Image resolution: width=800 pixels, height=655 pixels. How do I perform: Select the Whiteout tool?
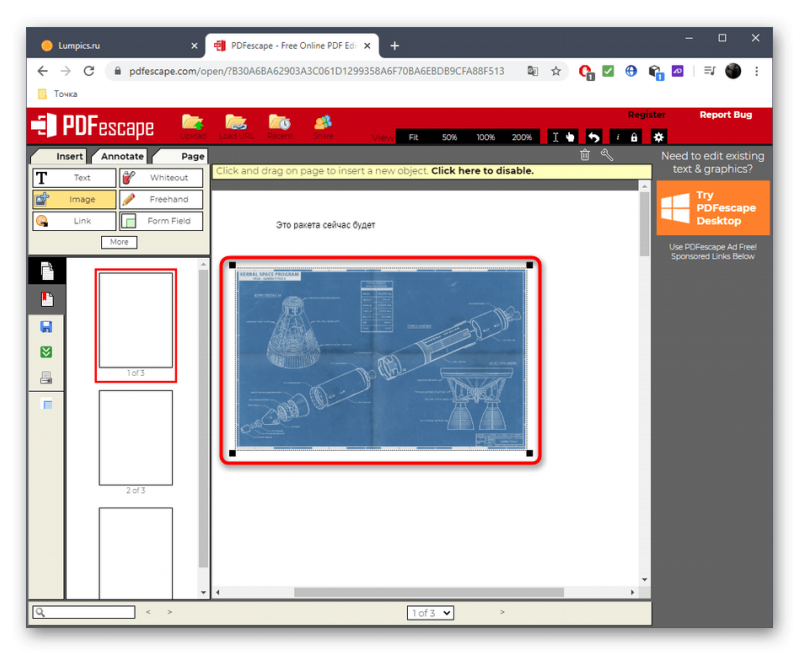[161, 178]
